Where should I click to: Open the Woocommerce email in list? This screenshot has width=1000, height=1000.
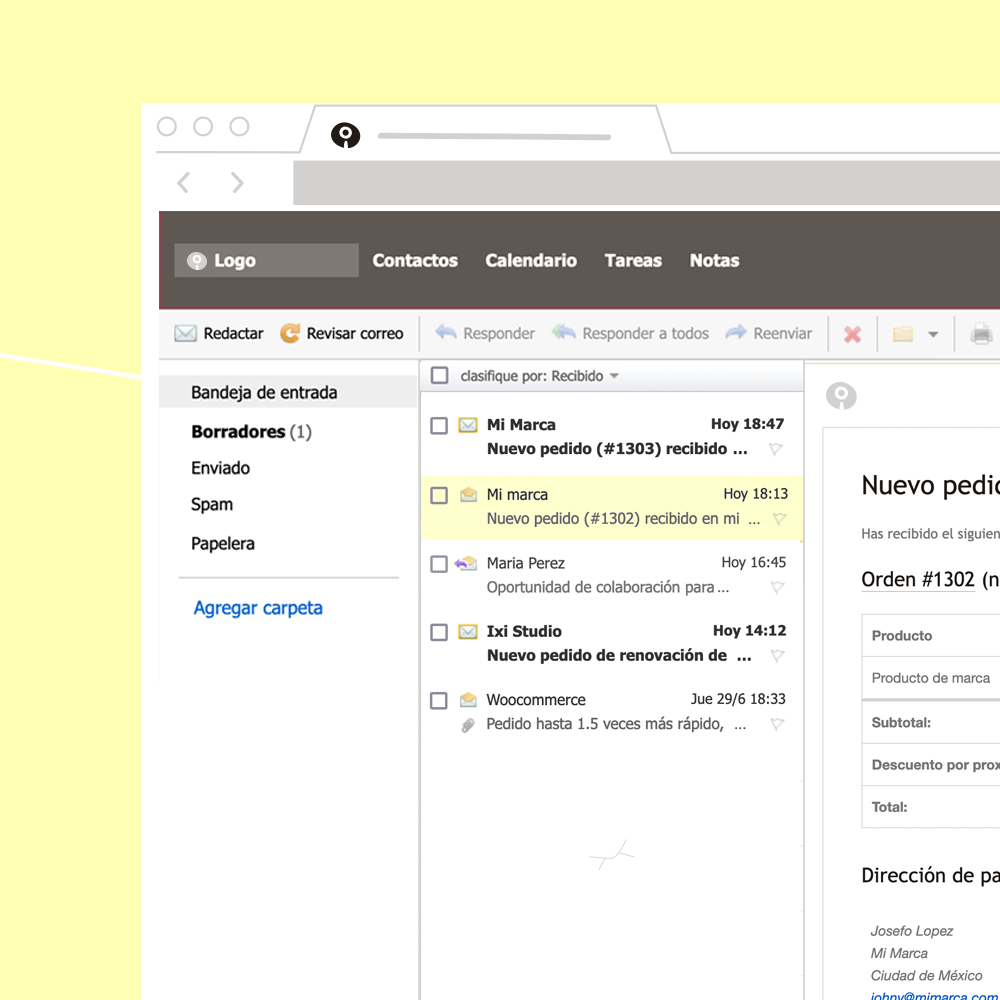click(x=612, y=712)
